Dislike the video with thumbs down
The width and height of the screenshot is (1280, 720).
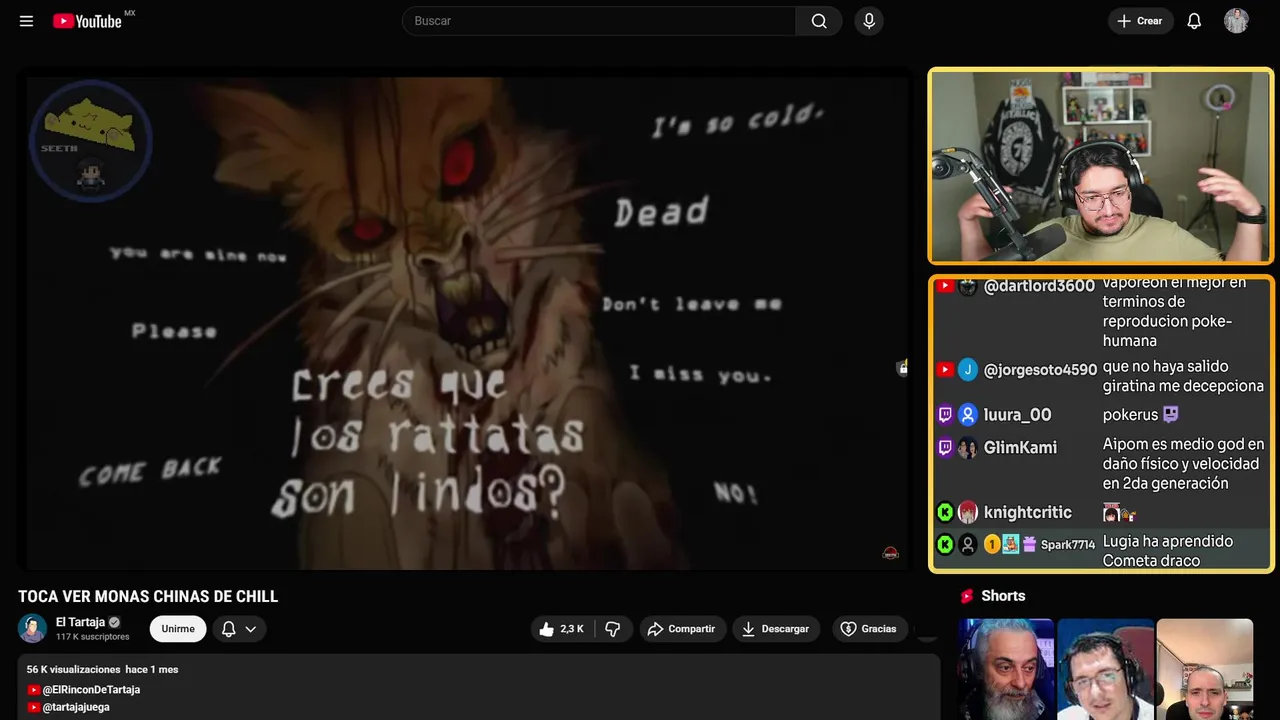coord(613,629)
